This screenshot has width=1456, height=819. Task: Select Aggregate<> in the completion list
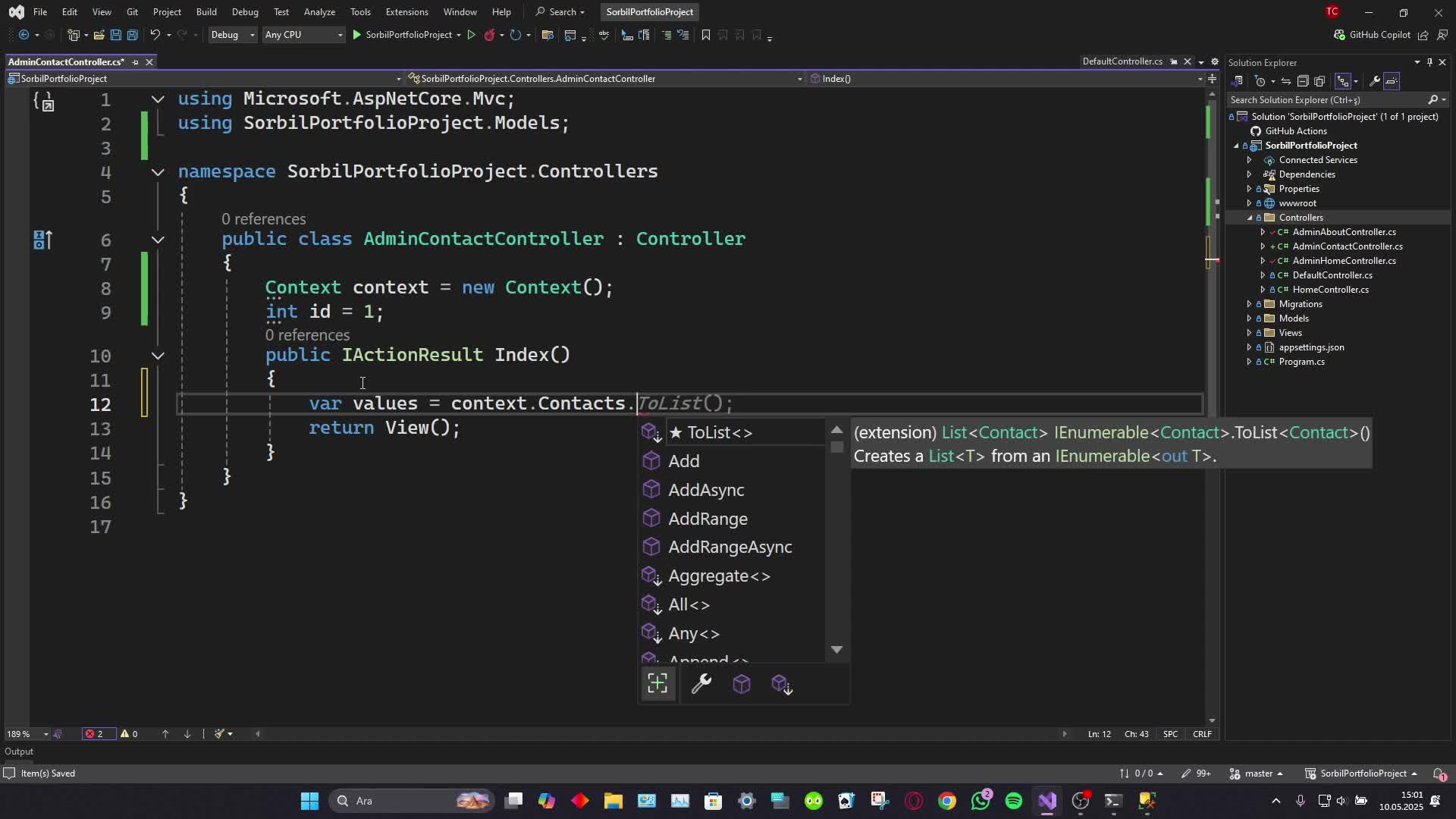pyautogui.click(x=732, y=576)
